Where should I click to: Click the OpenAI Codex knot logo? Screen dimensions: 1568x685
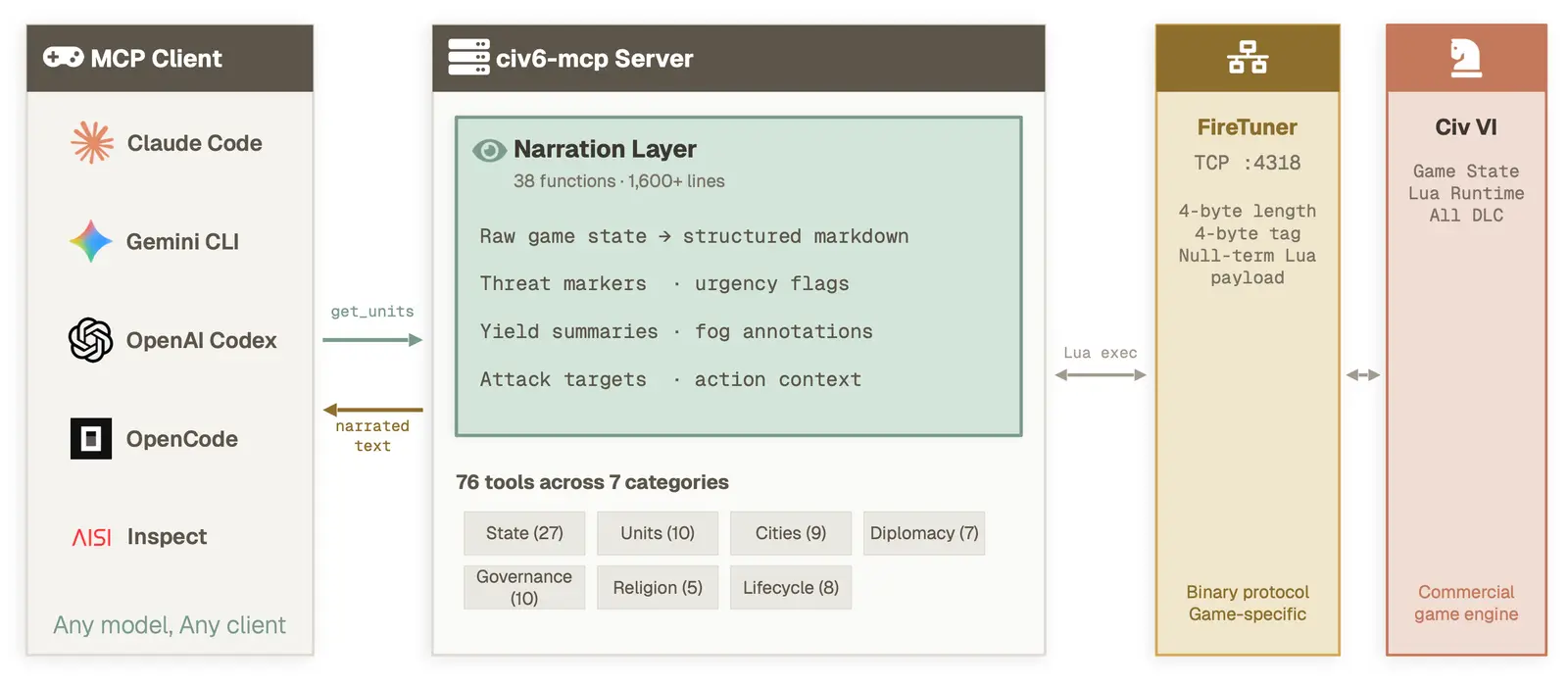point(91,340)
